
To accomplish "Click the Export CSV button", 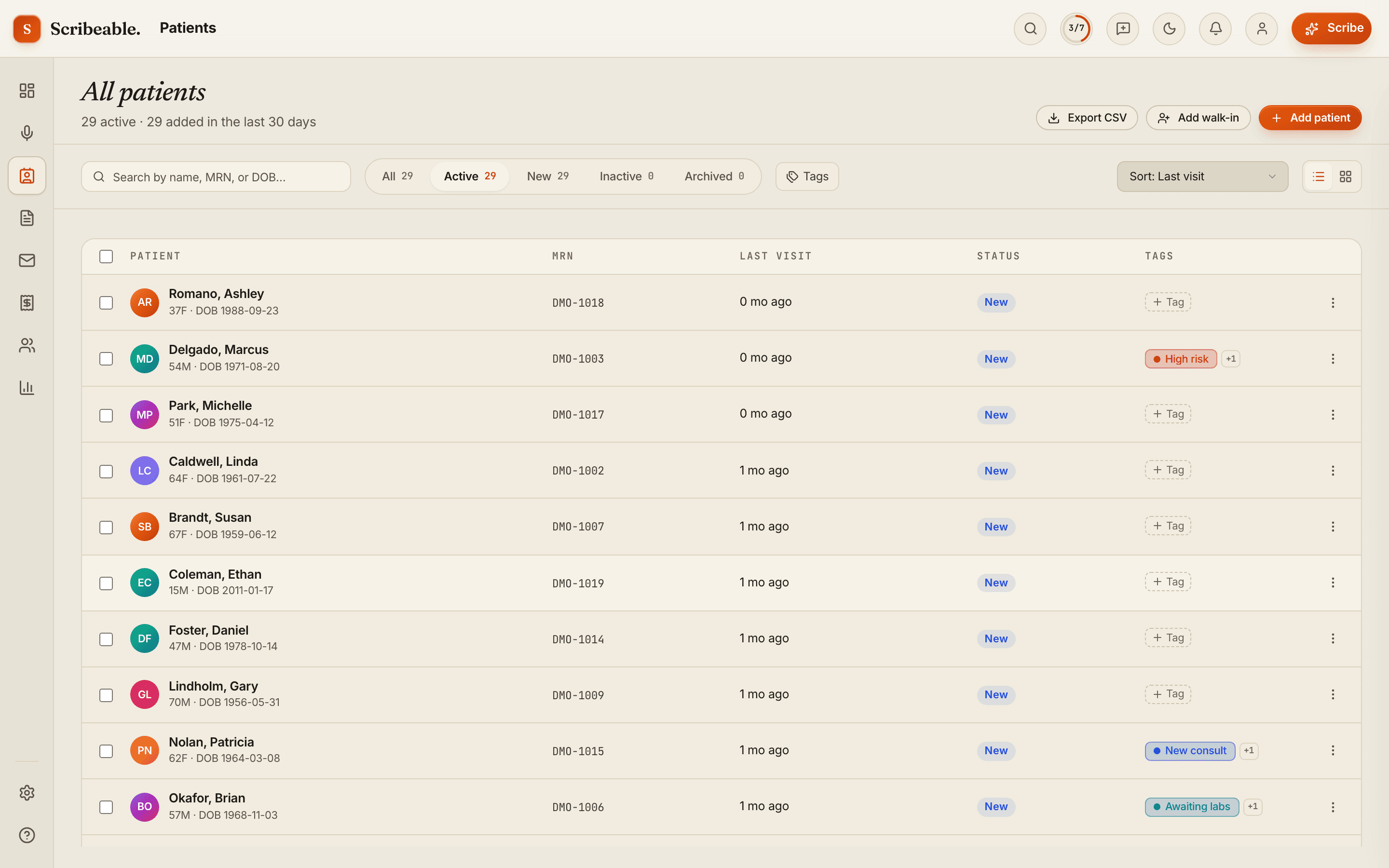I will point(1087,118).
